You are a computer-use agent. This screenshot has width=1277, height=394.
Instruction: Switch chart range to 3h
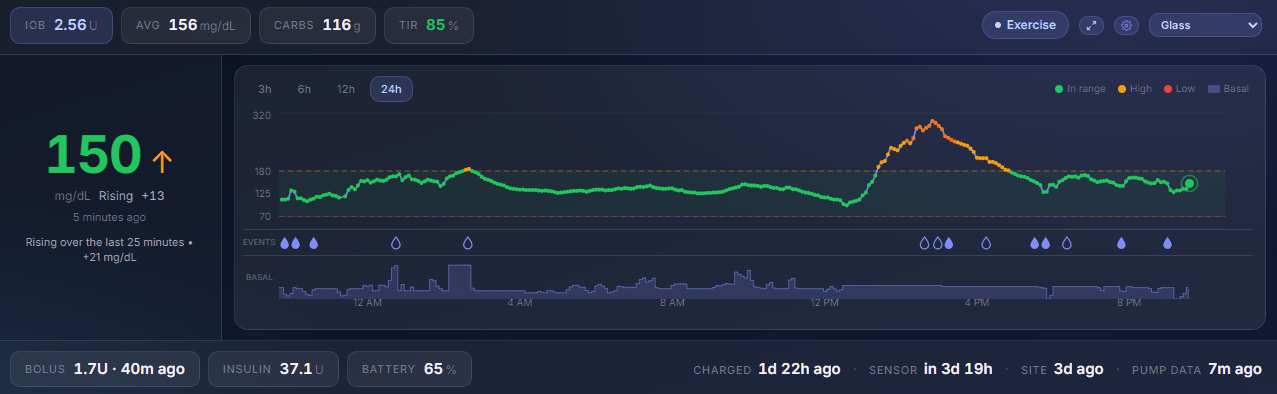click(265, 89)
